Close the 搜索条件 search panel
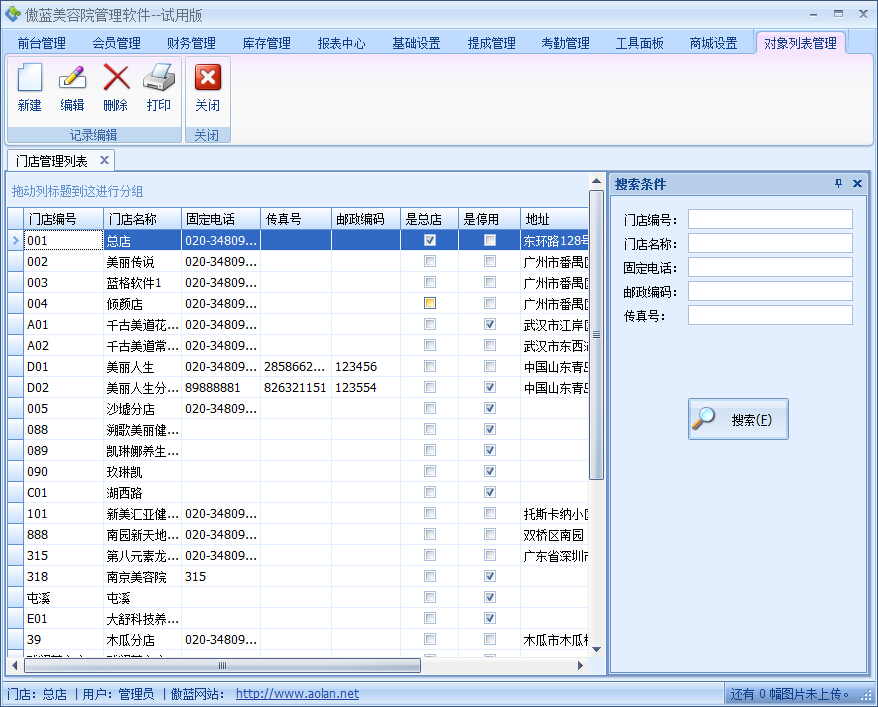 [x=857, y=184]
